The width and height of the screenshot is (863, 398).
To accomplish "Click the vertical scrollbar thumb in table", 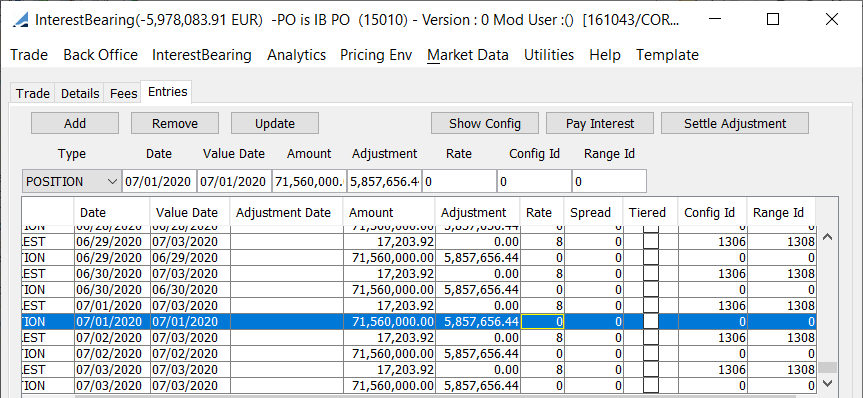I will pos(827,368).
